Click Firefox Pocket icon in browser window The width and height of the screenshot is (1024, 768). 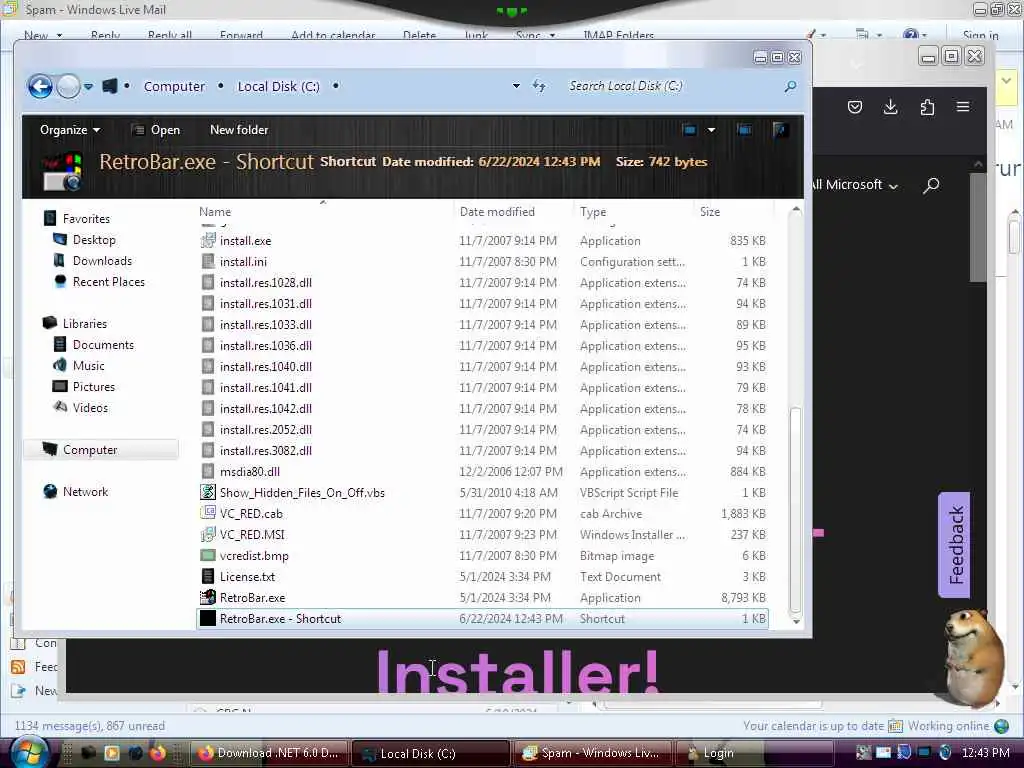coord(855,107)
